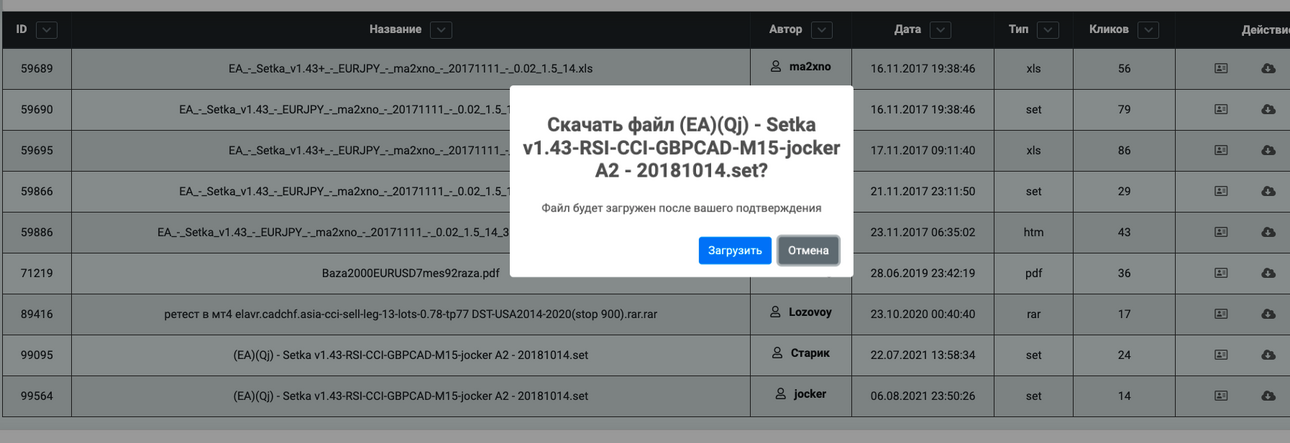The height and width of the screenshot is (443, 1290).
Task: Open the ID column dropdown
Action: point(46,30)
